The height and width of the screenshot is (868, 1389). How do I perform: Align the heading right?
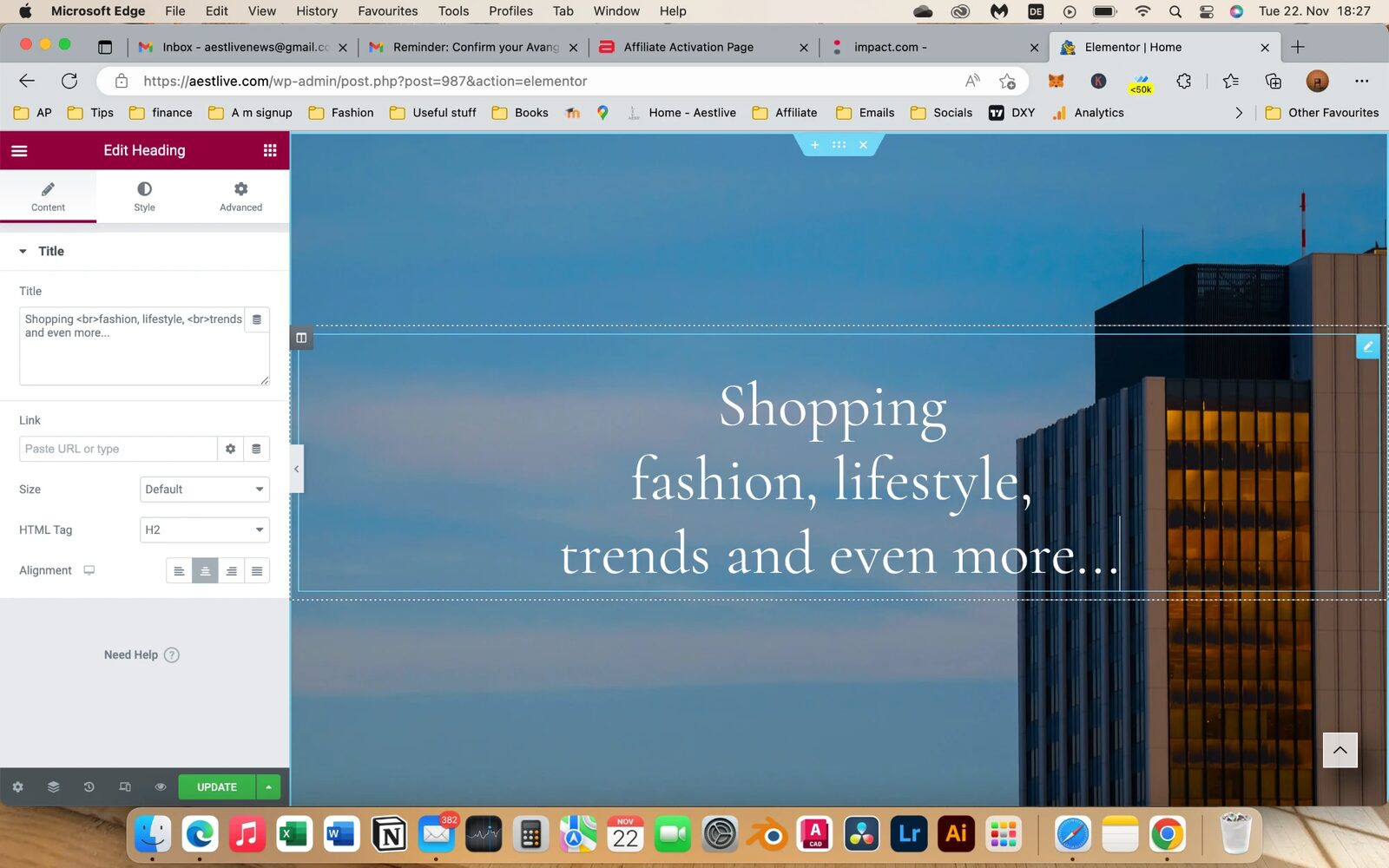(x=231, y=571)
